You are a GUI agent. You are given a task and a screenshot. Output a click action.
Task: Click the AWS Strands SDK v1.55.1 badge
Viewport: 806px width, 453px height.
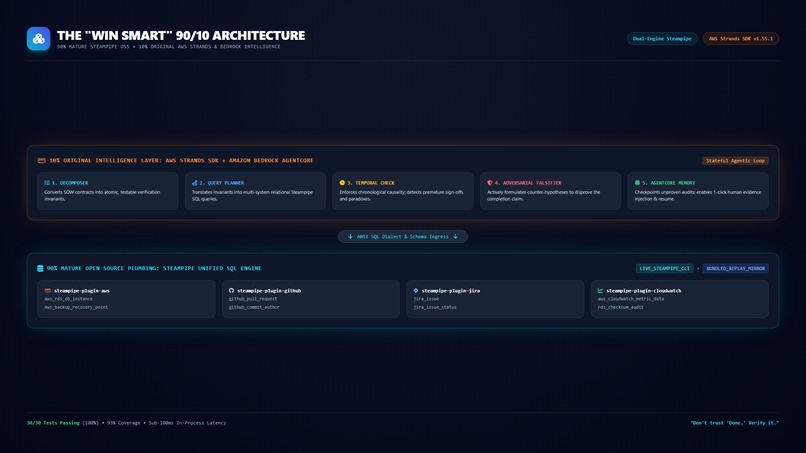coord(741,39)
